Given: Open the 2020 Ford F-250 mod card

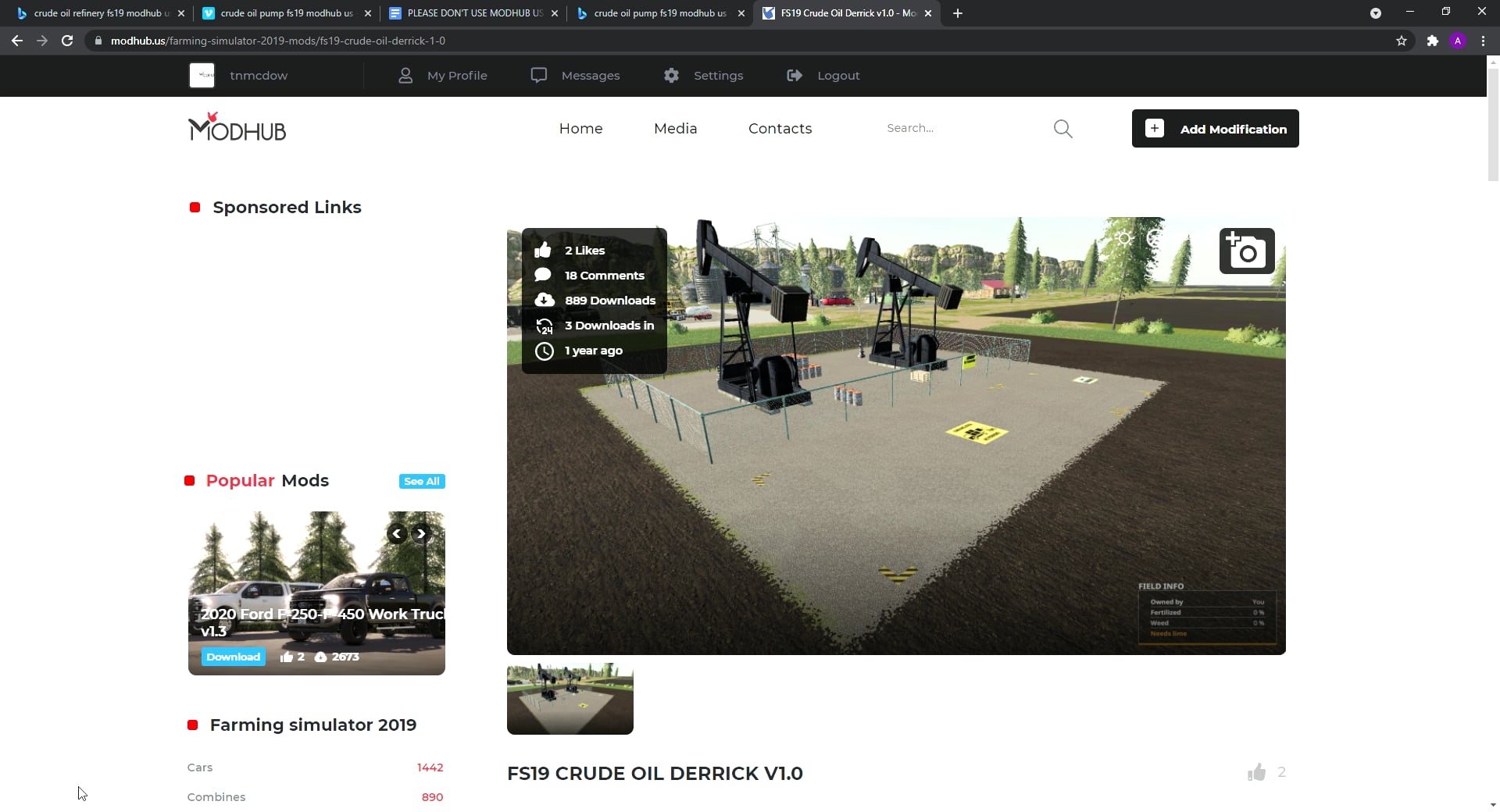Looking at the screenshot, I should click(316, 593).
